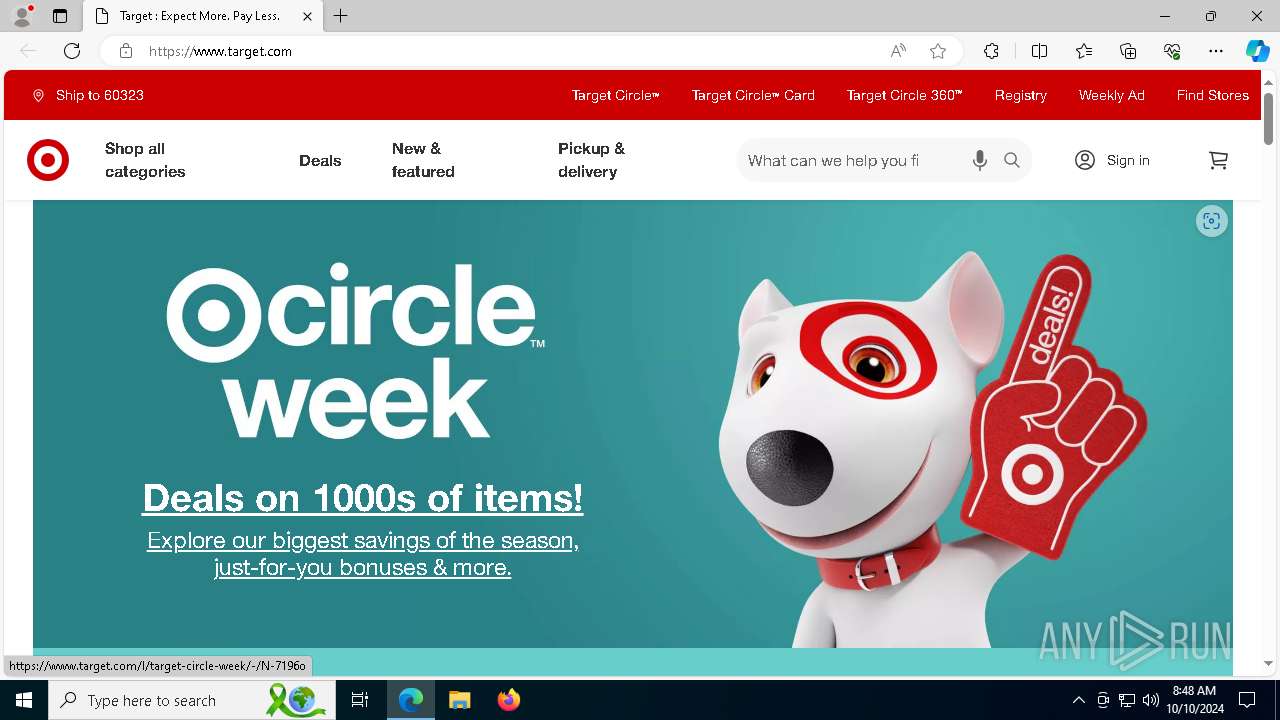
Task: Open the shopping cart
Action: [1218, 160]
